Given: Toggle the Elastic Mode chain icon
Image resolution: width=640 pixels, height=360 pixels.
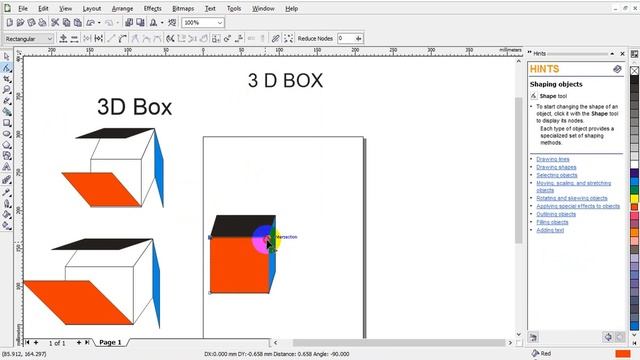Looking at the screenshot, I should [x=276, y=38].
